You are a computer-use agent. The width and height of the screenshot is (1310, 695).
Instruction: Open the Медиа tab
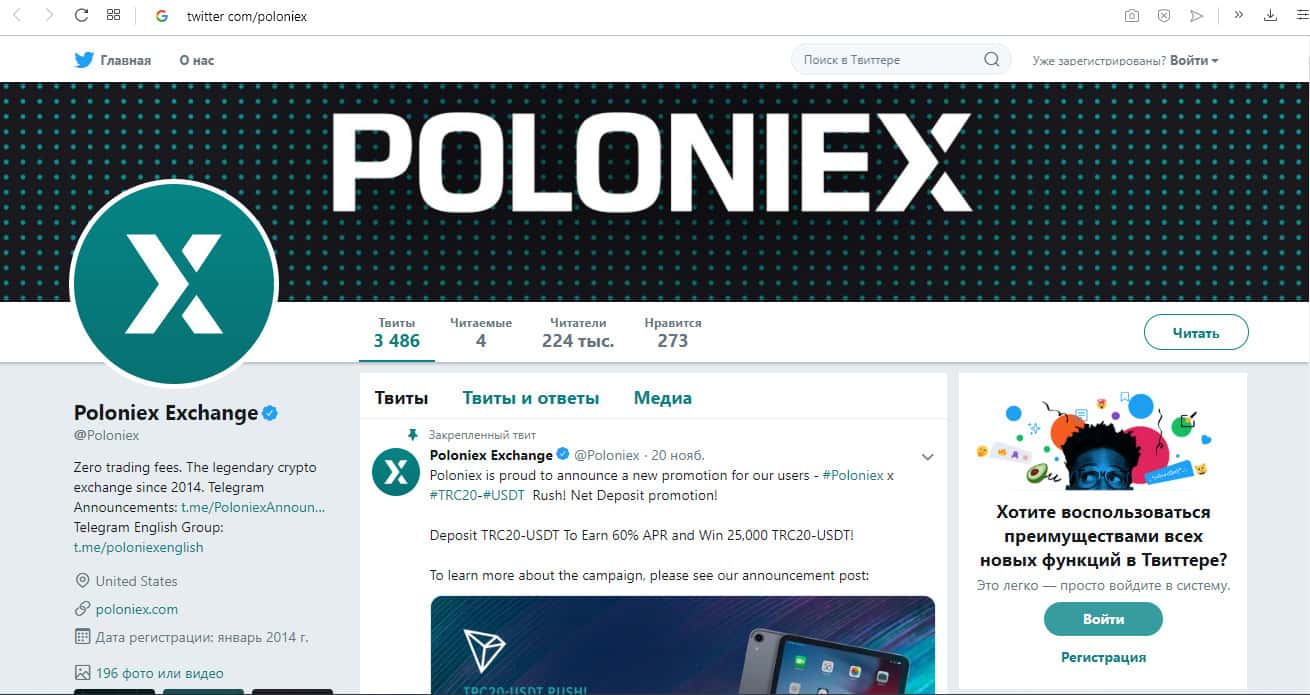662,398
